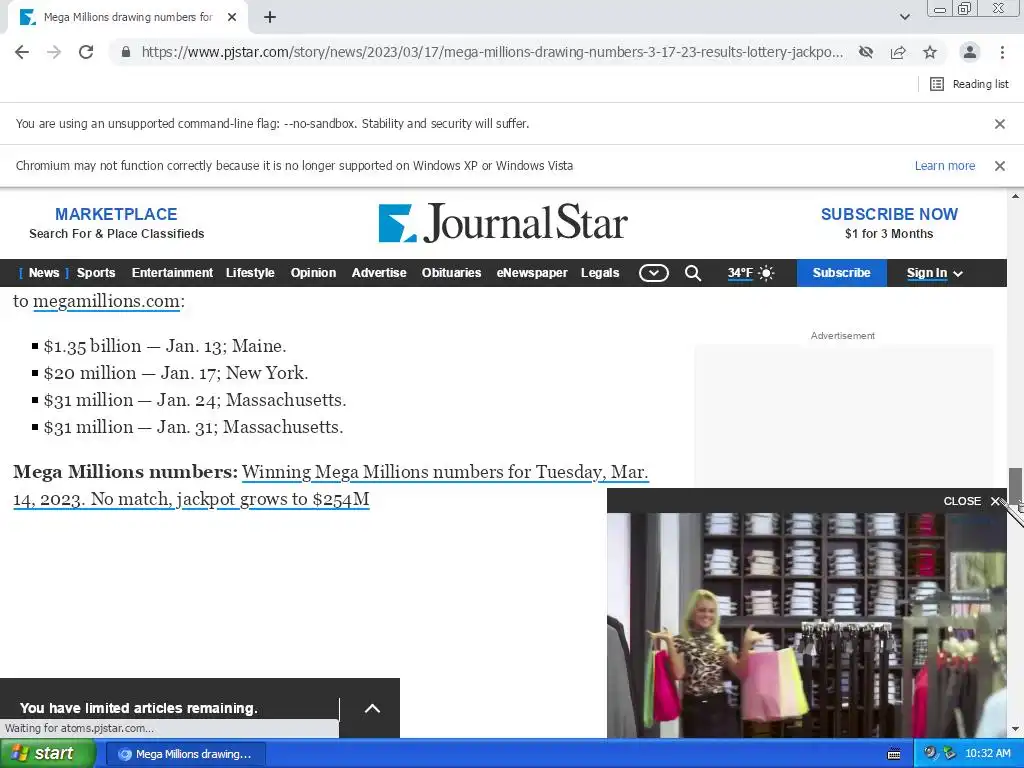The height and width of the screenshot is (768, 1024).
Task: Click the Jan. 31 Massachusetts item
Action: (193, 427)
